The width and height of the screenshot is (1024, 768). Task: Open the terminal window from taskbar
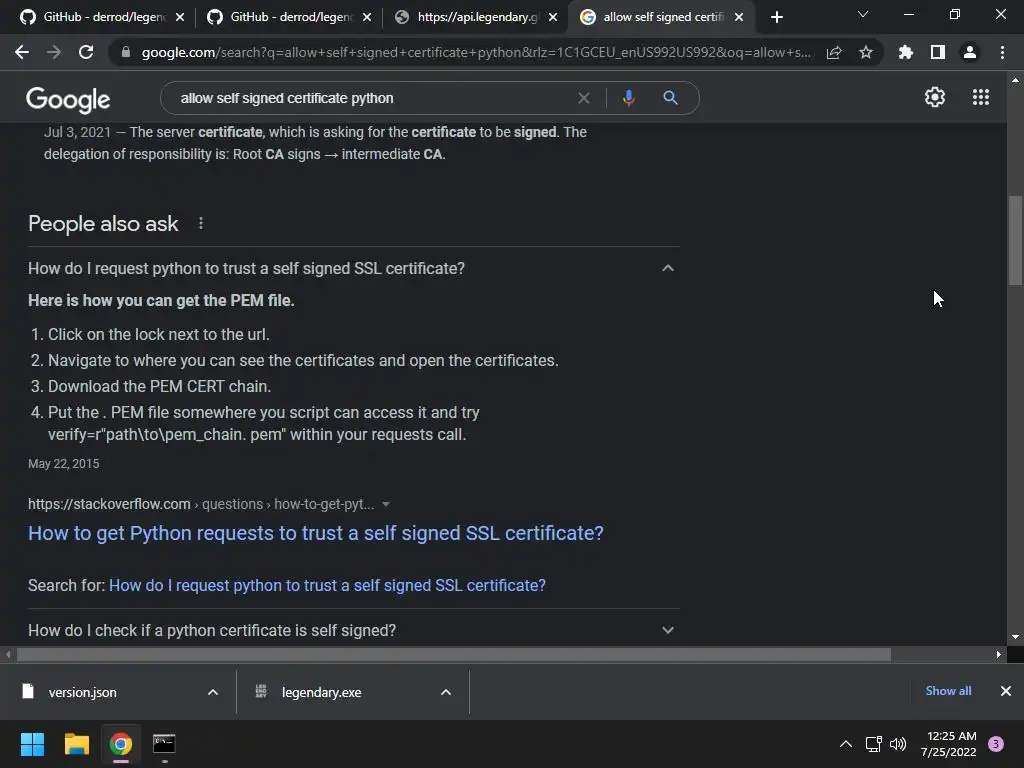(164, 744)
